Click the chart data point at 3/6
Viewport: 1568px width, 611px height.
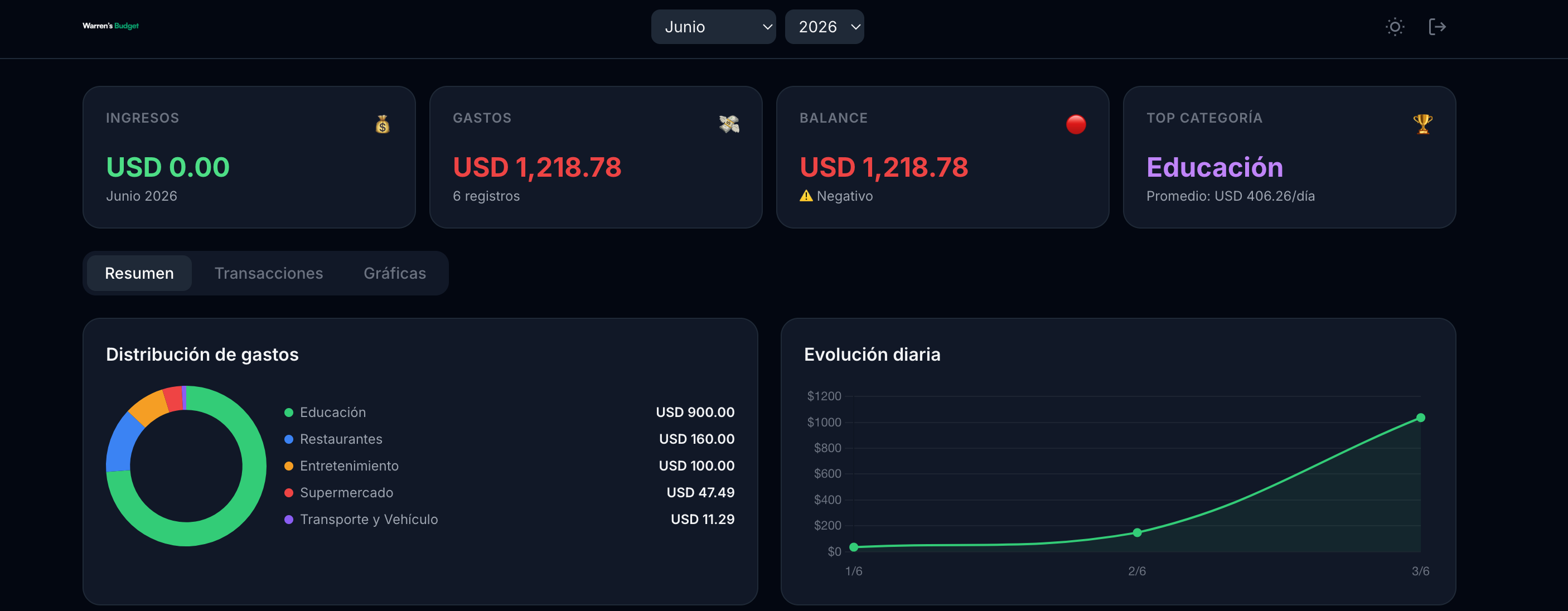pos(1421,418)
